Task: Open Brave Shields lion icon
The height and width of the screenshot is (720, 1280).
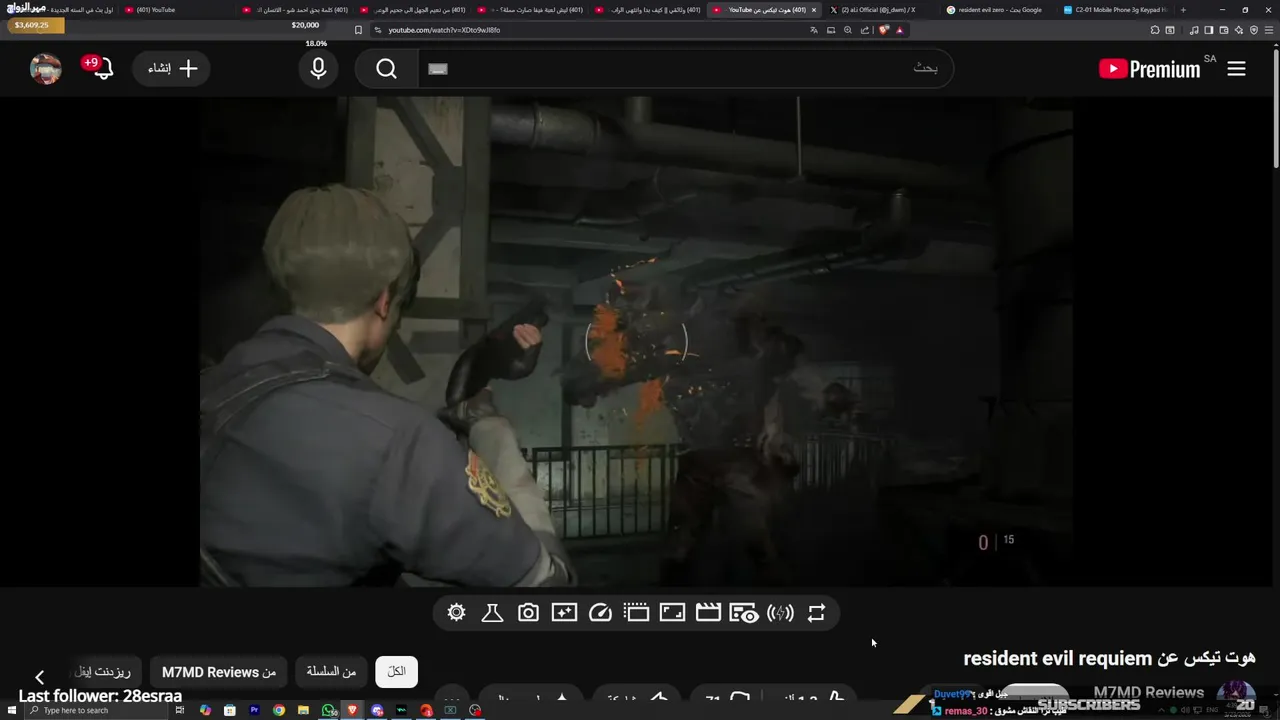Action: pyautogui.click(x=884, y=30)
